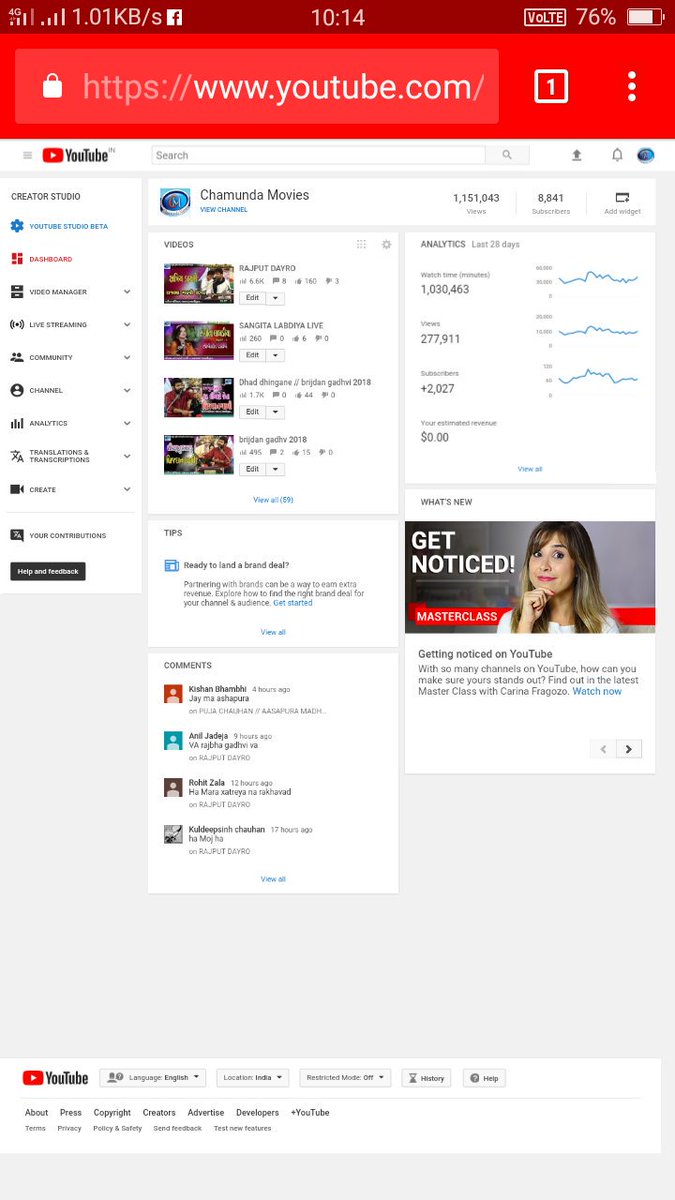Click Edit button for brijdan gadhv 2018
The width and height of the screenshot is (675, 1200).
click(x=252, y=469)
